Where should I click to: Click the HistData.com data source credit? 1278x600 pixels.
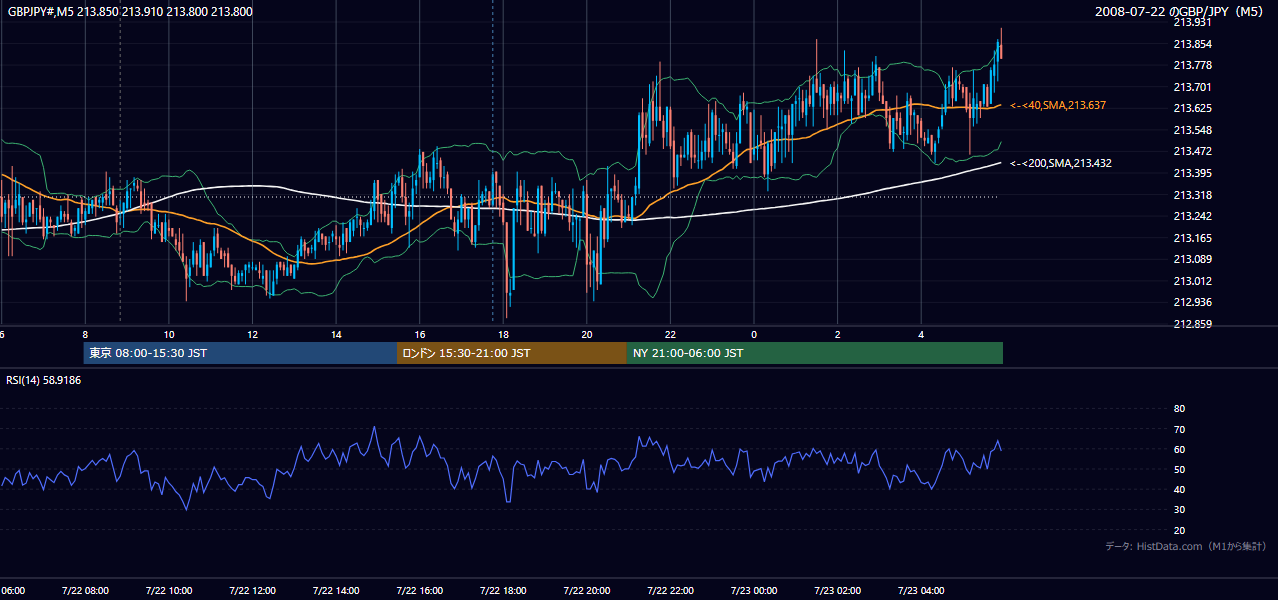pos(1186,546)
